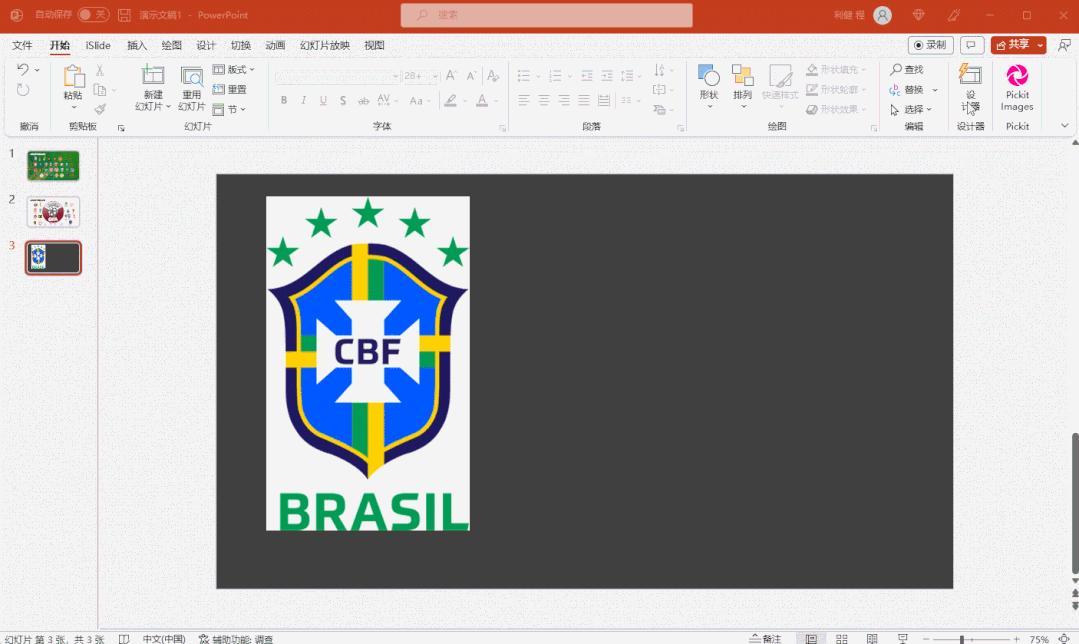The image size is (1079, 644).
Task: Click the Cut scissors icon
Action: pos(100,70)
